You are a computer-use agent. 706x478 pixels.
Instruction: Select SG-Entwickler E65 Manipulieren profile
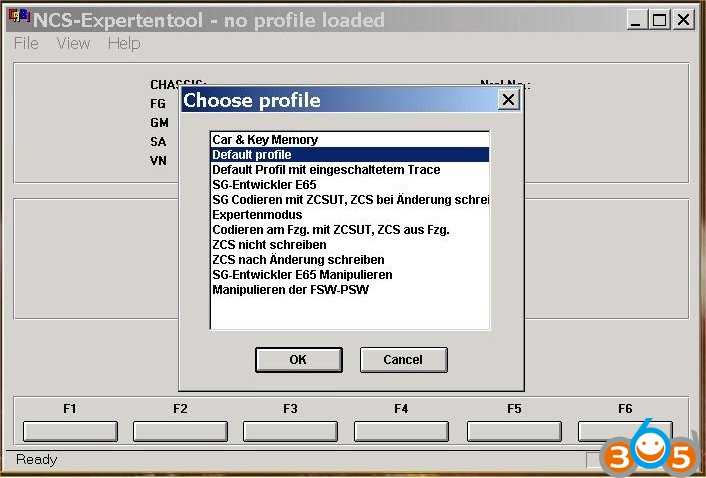pyautogui.click(x=302, y=275)
